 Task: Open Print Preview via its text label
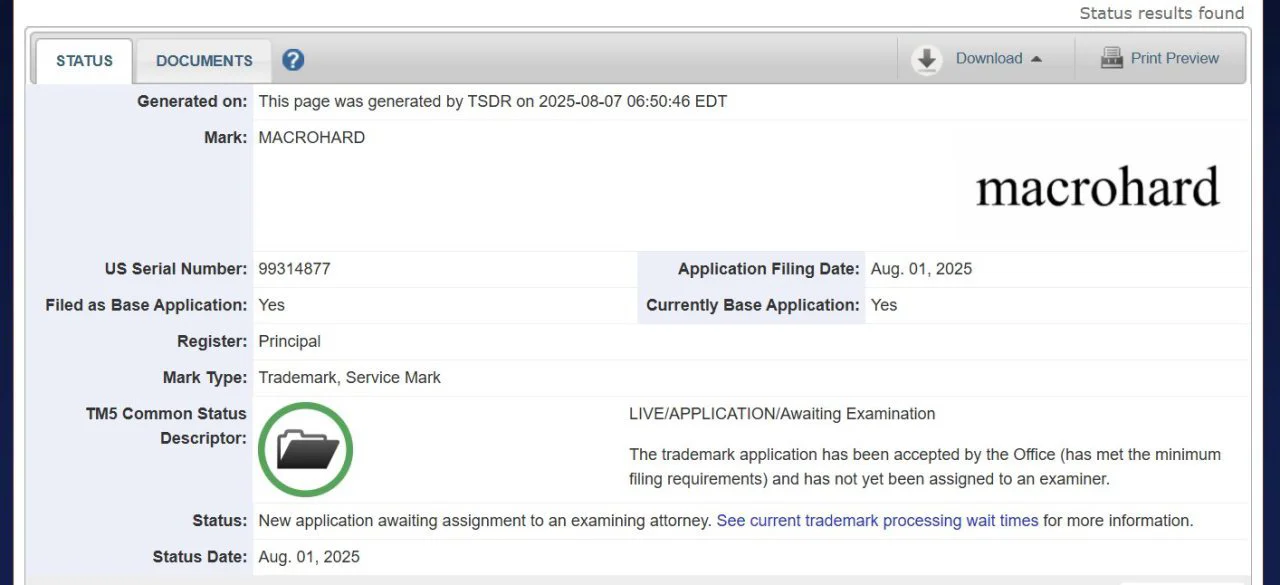[1174, 58]
